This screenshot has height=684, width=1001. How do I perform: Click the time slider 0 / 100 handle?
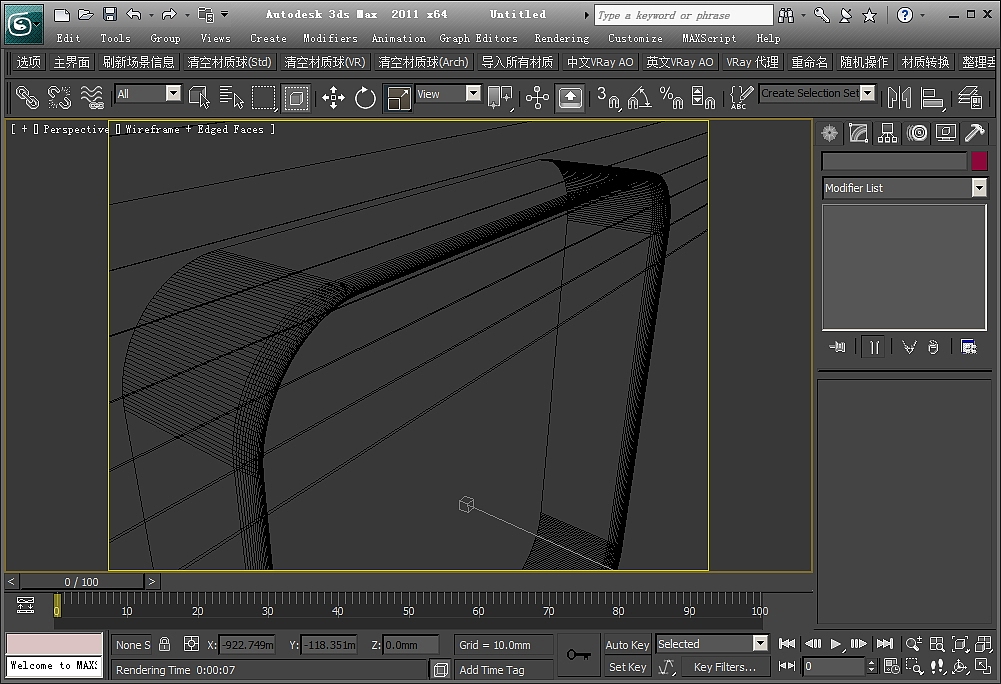click(82, 582)
